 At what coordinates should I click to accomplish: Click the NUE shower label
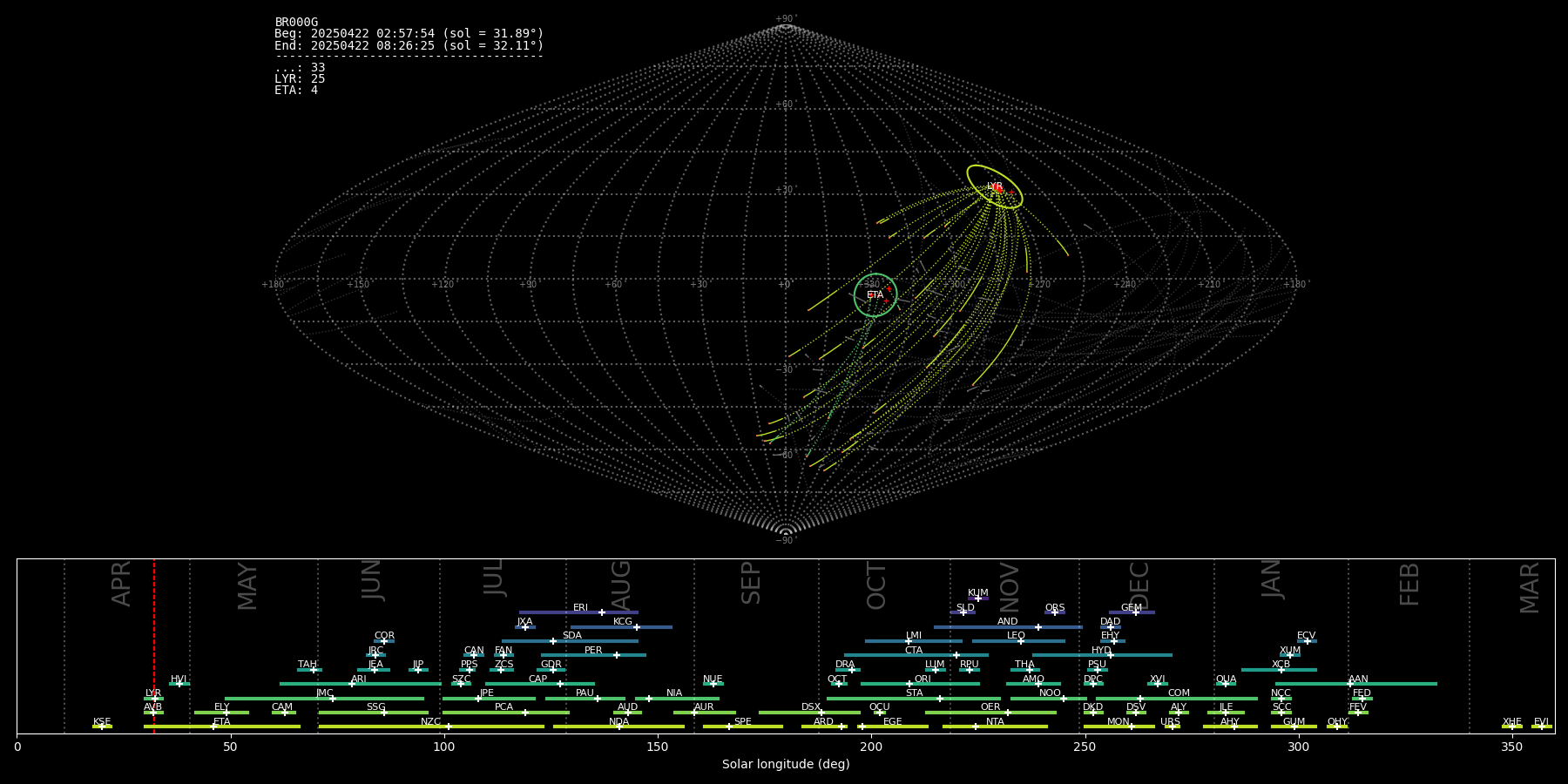point(713,679)
